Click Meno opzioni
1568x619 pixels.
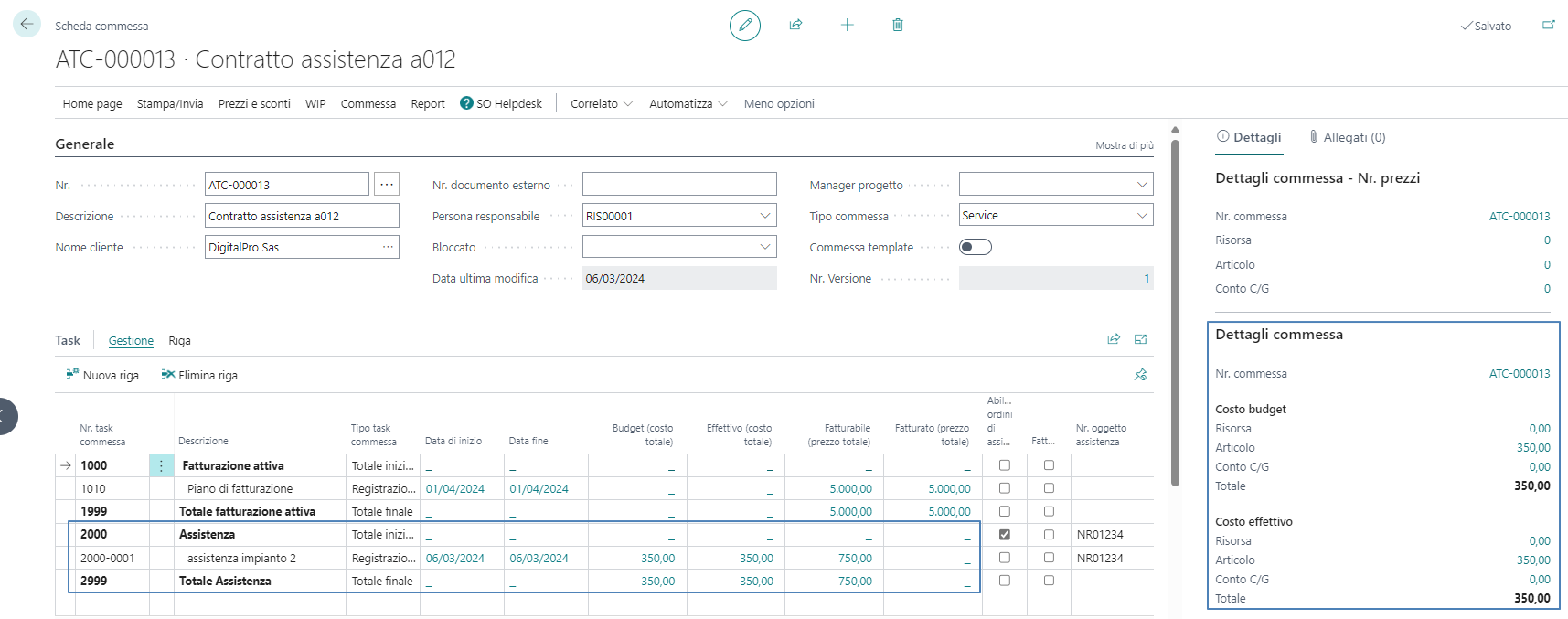(779, 103)
